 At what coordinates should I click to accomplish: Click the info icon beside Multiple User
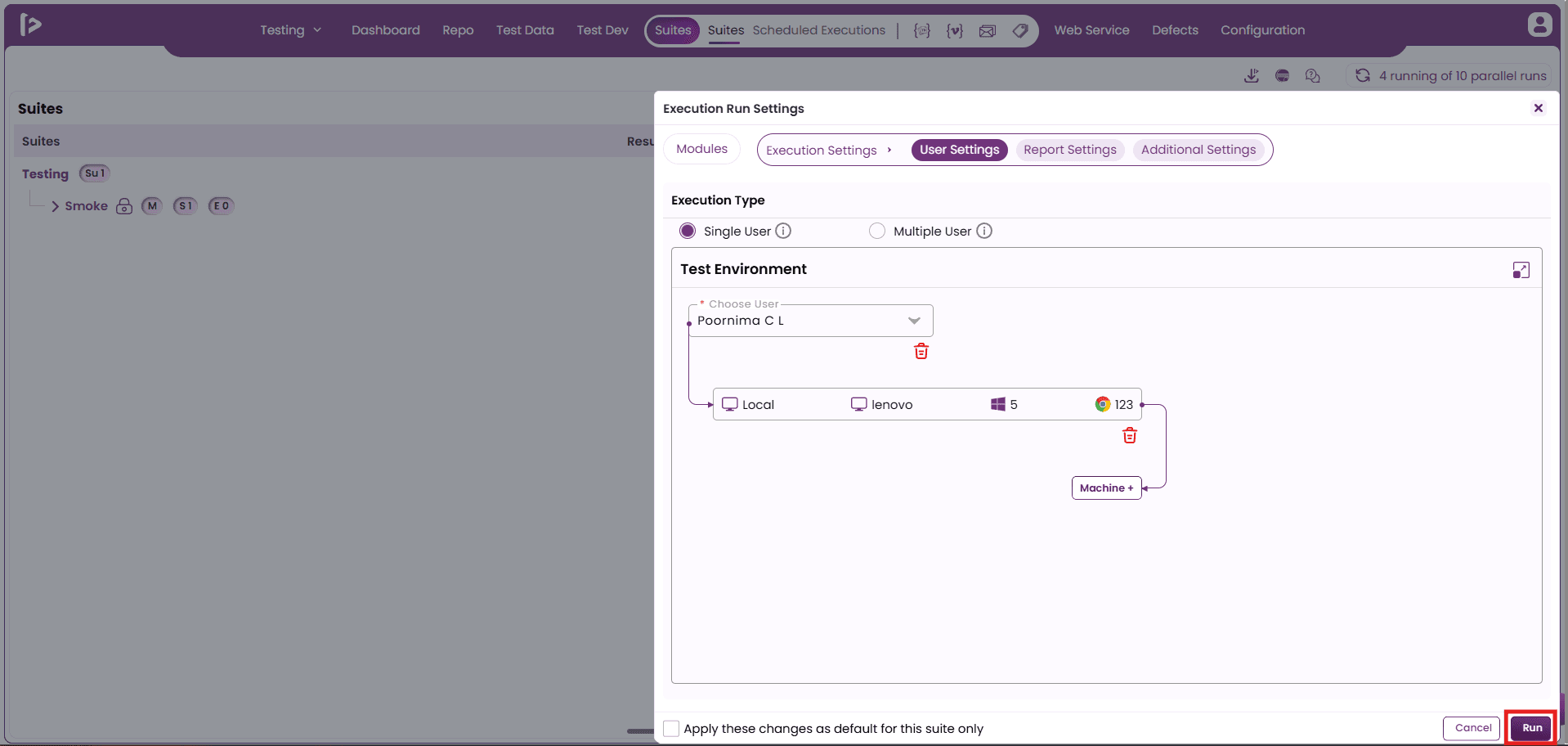984,231
